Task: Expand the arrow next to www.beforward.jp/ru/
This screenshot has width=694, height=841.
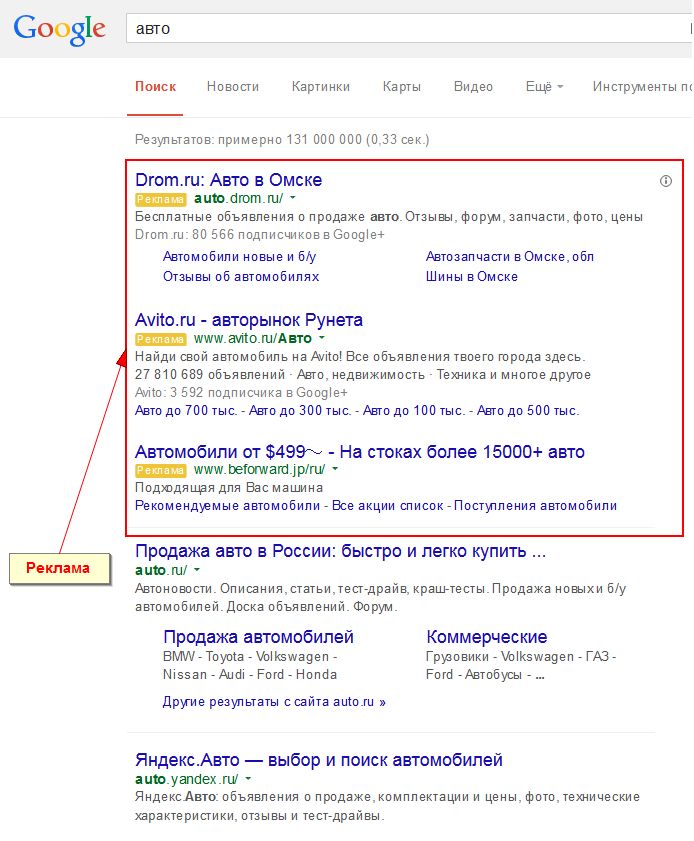Action: pos(335,469)
